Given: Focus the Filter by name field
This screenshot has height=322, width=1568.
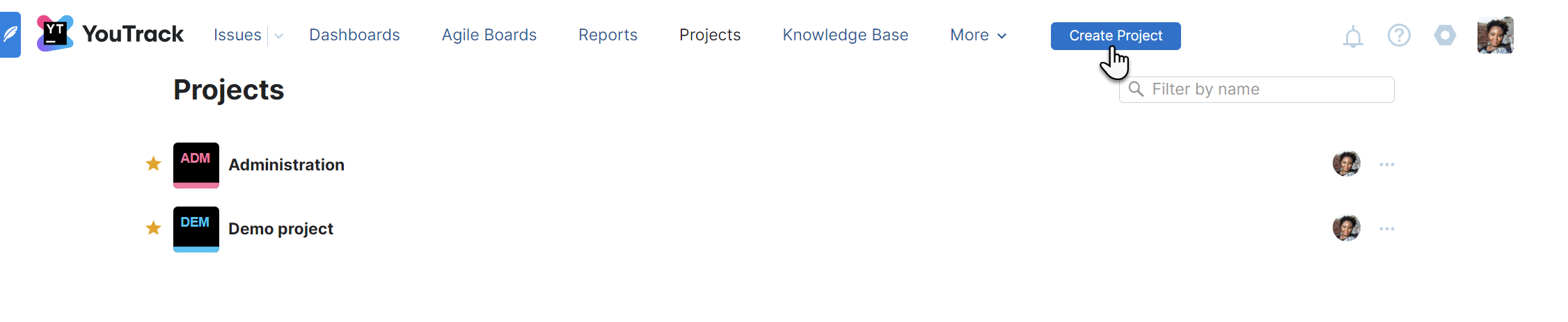Looking at the screenshot, I should [1267, 90].
